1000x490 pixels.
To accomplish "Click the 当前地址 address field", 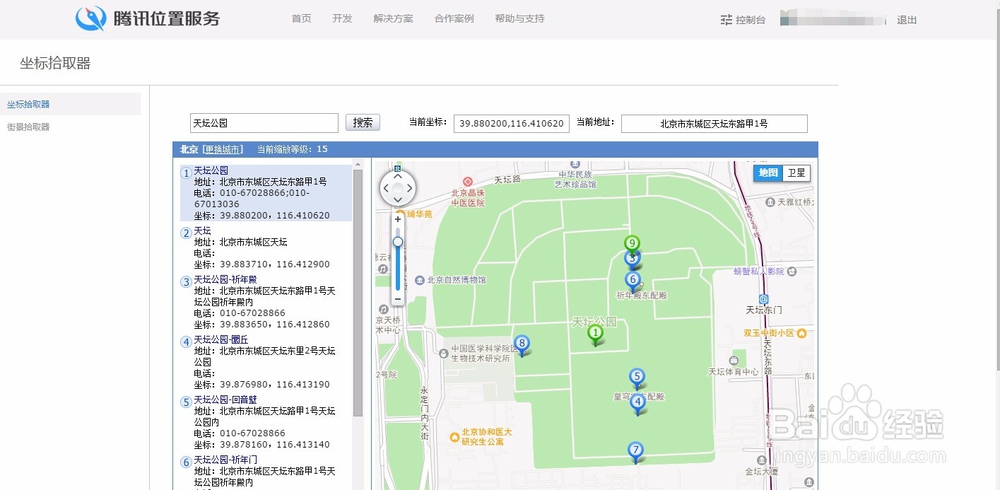I will 714,123.
